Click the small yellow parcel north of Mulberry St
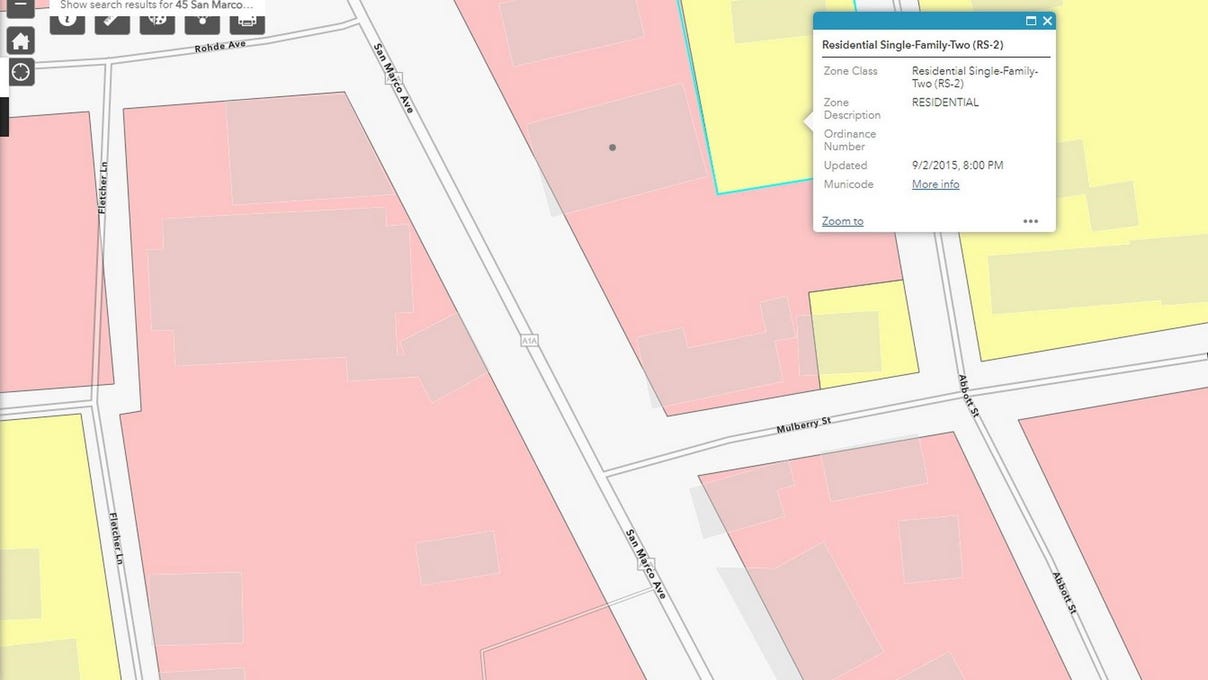This screenshot has height=680, width=1208. pyautogui.click(x=860, y=336)
